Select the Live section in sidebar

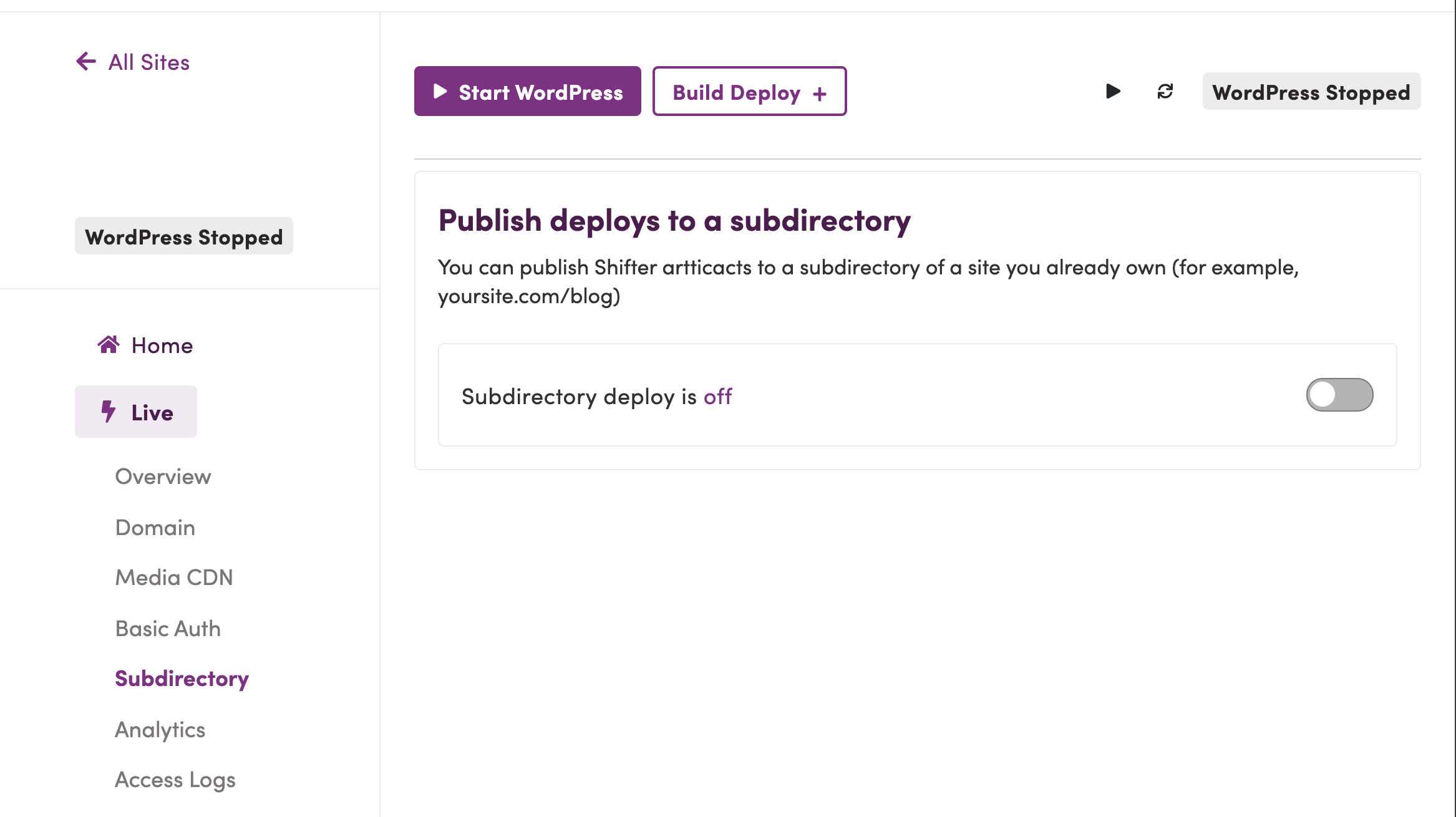click(x=136, y=412)
